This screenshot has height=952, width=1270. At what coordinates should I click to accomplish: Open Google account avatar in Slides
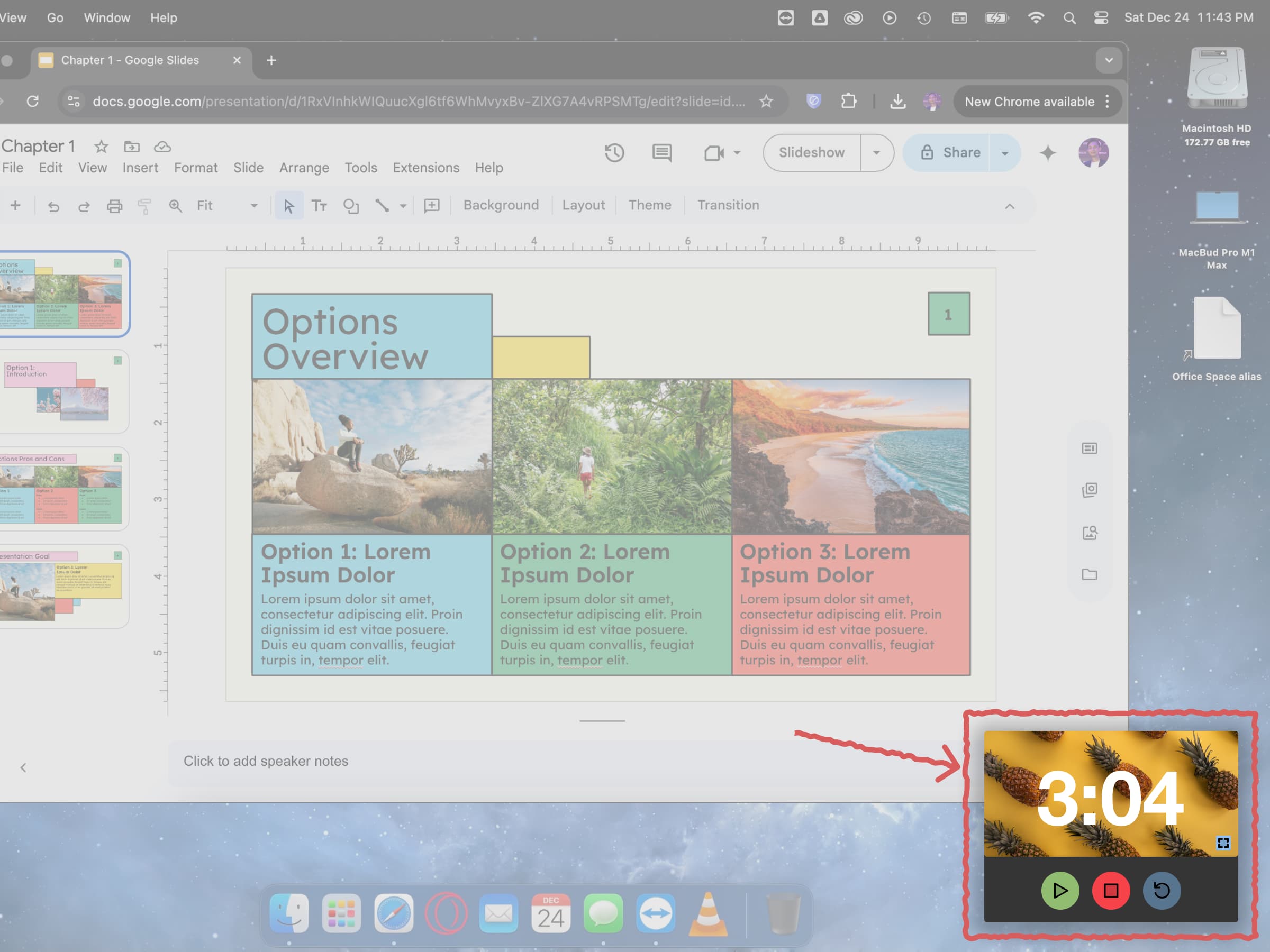1093,153
